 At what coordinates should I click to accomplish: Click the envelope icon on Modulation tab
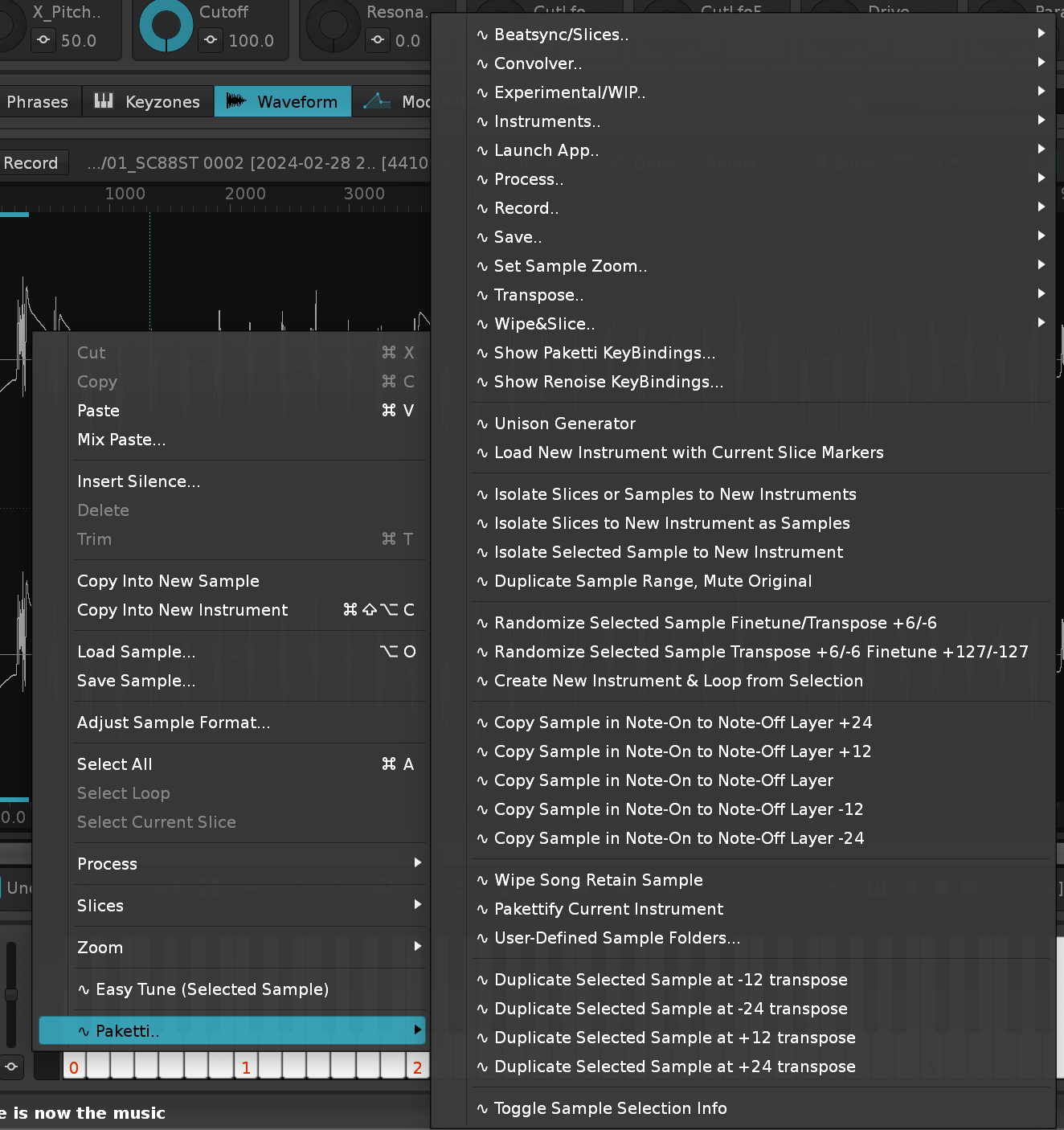(376, 101)
